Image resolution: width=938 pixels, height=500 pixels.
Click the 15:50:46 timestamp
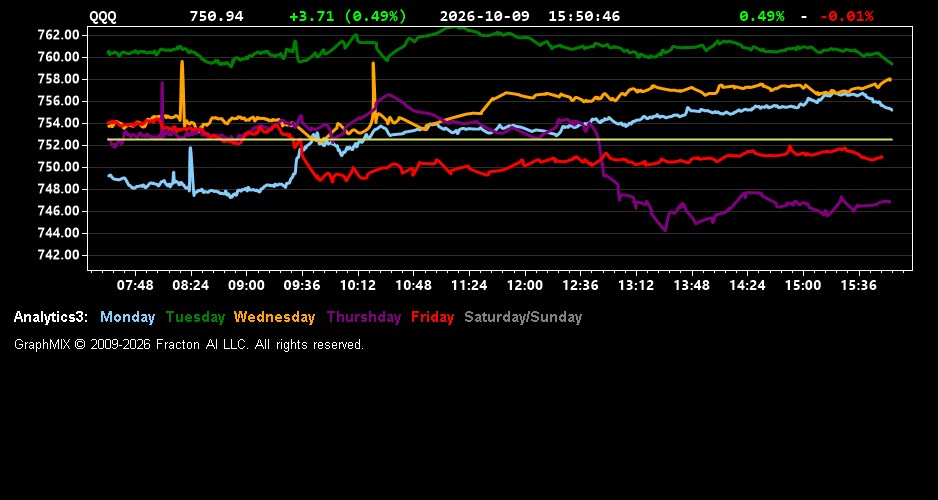point(584,17)
